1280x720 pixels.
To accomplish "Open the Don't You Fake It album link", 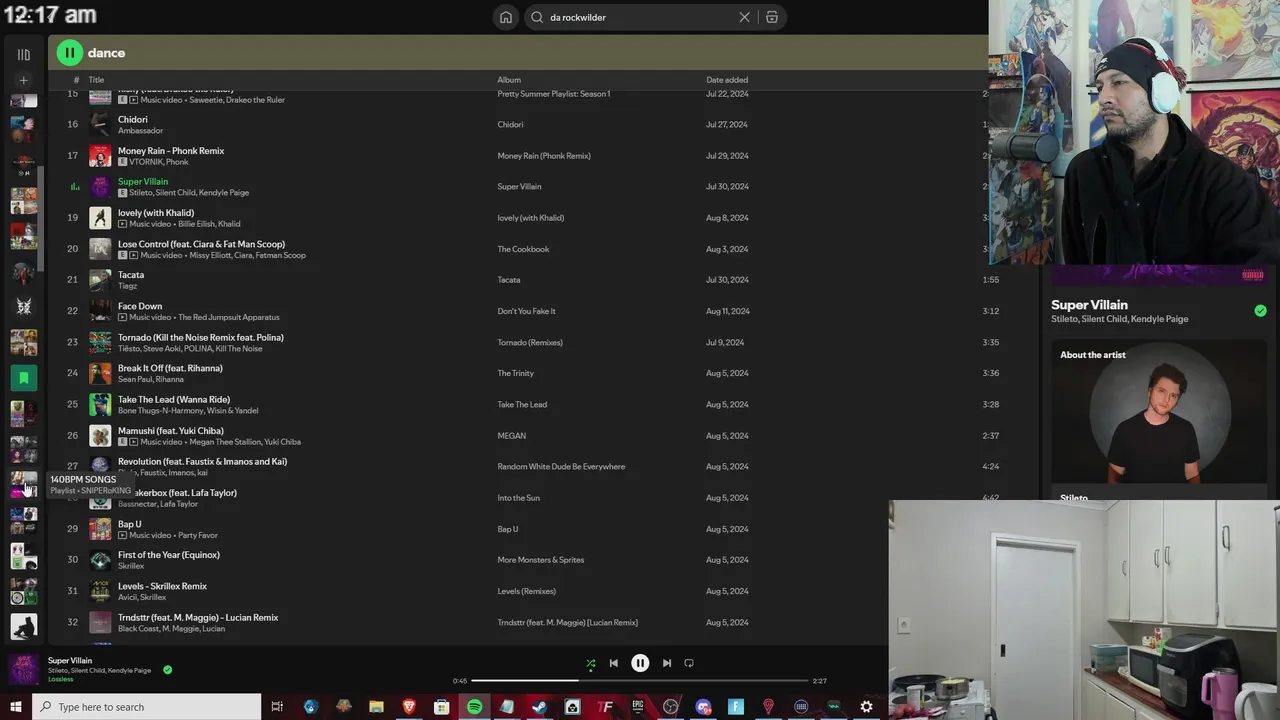I will (x=526, y=311).
